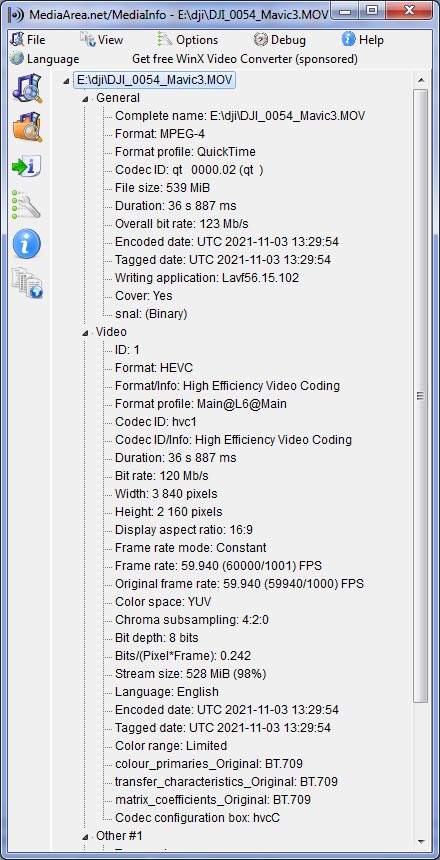
Task: Click the open file icon in sidebar
Action: pyautogui.click(x=27, y=88)
